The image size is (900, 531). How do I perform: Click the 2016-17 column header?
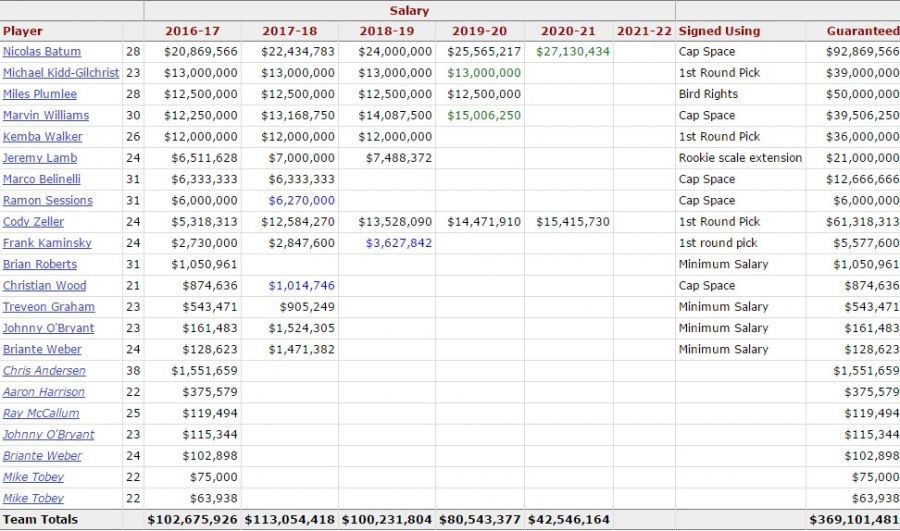[x=192, y=31]
